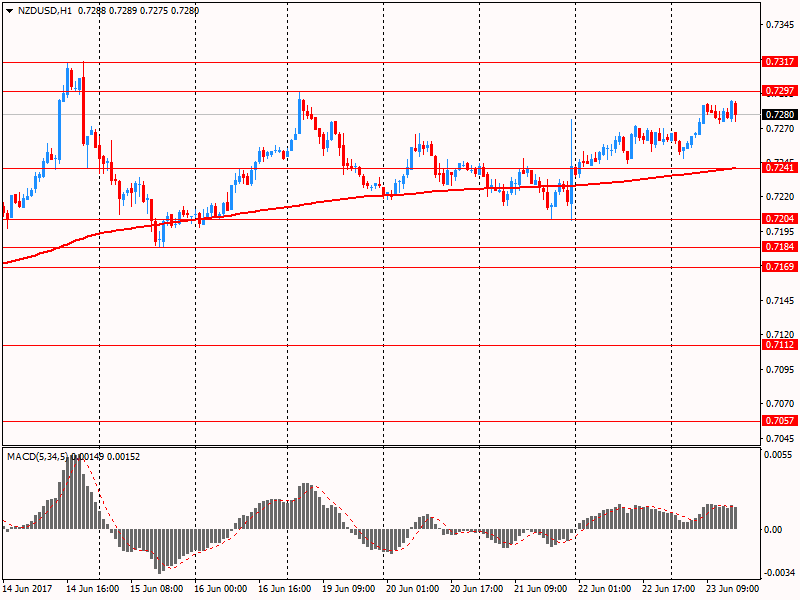The image size is (800, 600).
Task: Select the 0.7184 red price level label
Action: [780, 246]
